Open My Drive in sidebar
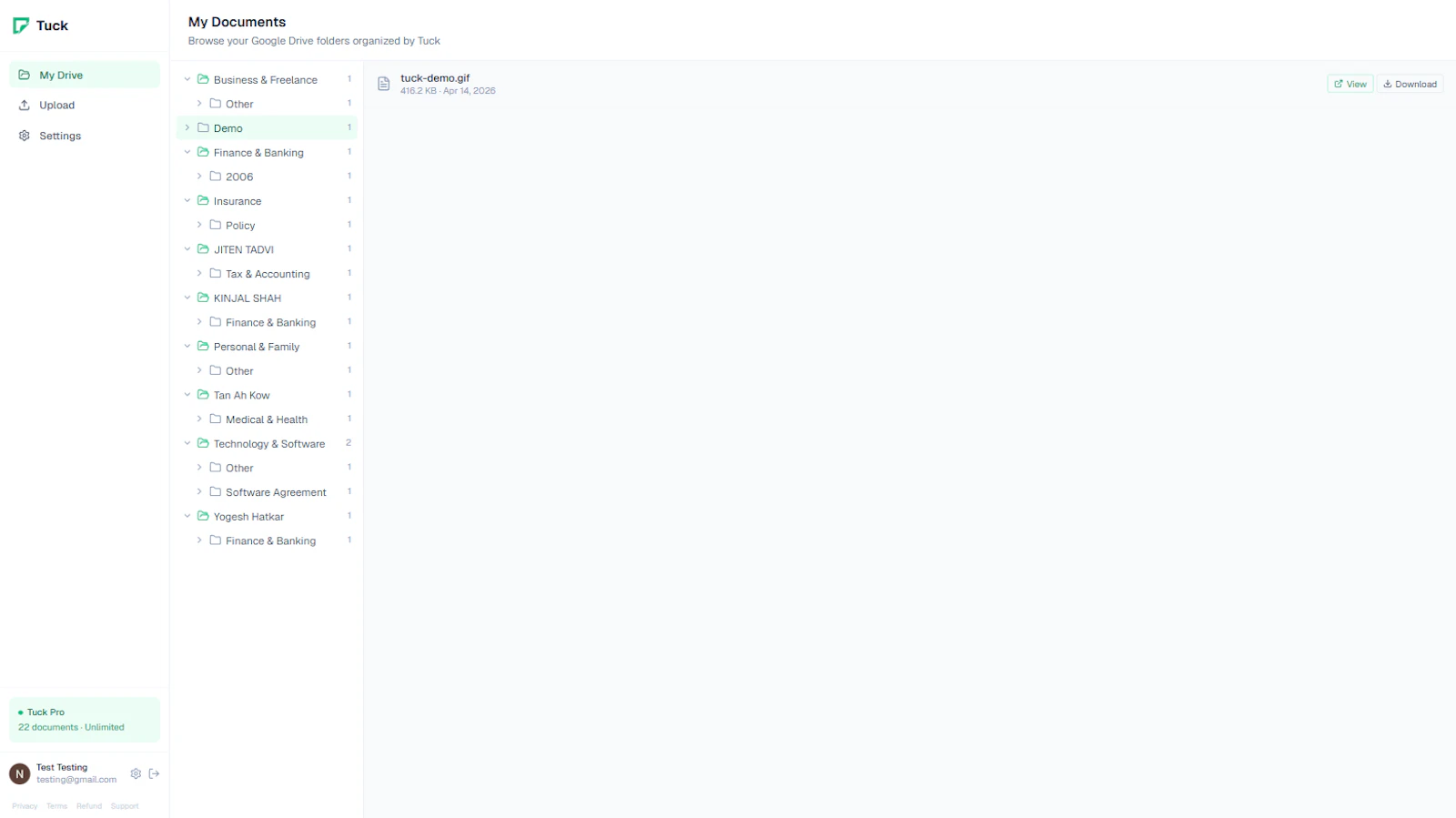The height and width of the screenshot is (818, 1456). click(x=85, y=75)
